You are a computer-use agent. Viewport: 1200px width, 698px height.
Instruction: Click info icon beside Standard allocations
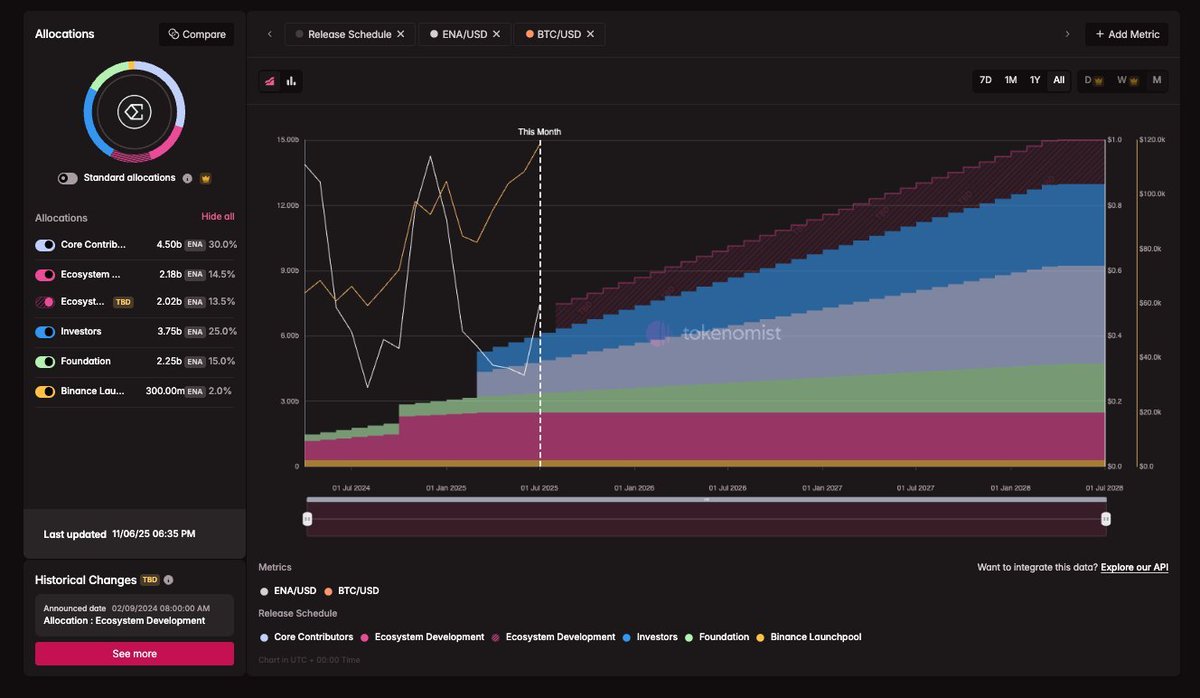tap(187, 178)
